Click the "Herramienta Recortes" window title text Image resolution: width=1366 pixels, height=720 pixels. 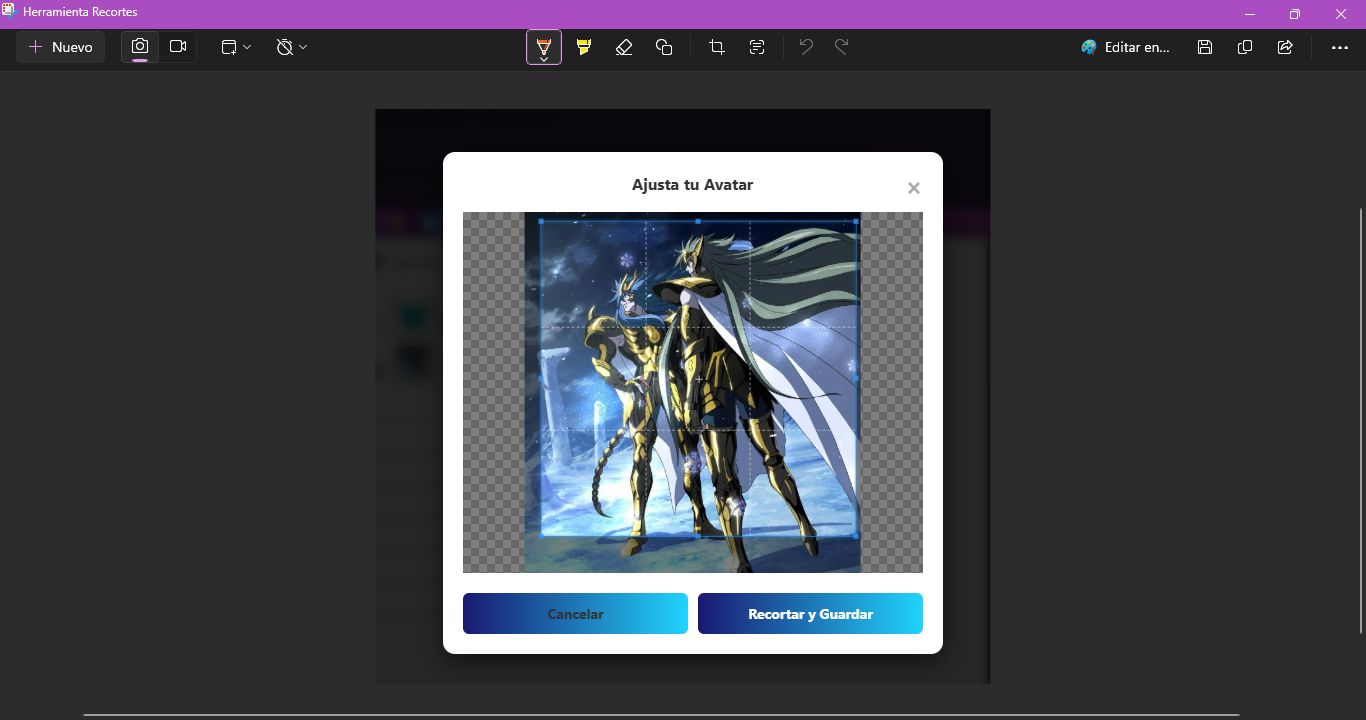[x=80, y=12]
